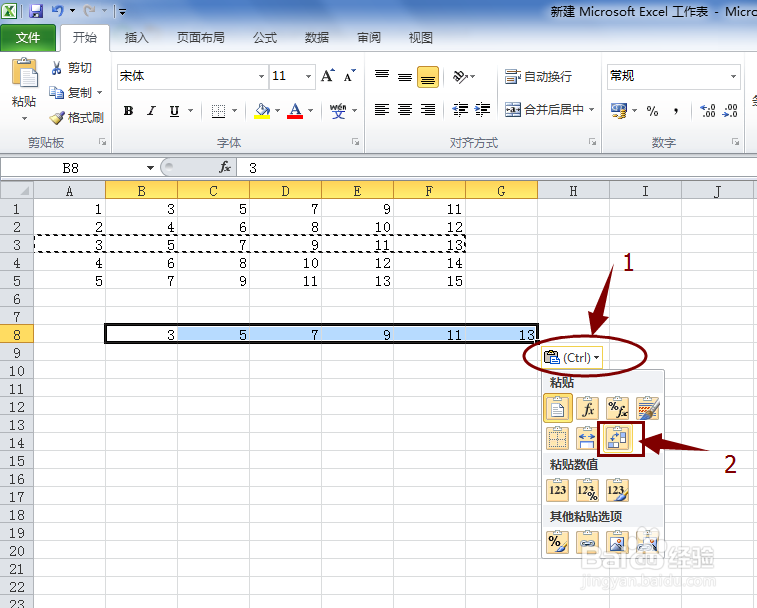Click the insert function fx button
This screenshot has width=757, height=608.
[224, 168]
